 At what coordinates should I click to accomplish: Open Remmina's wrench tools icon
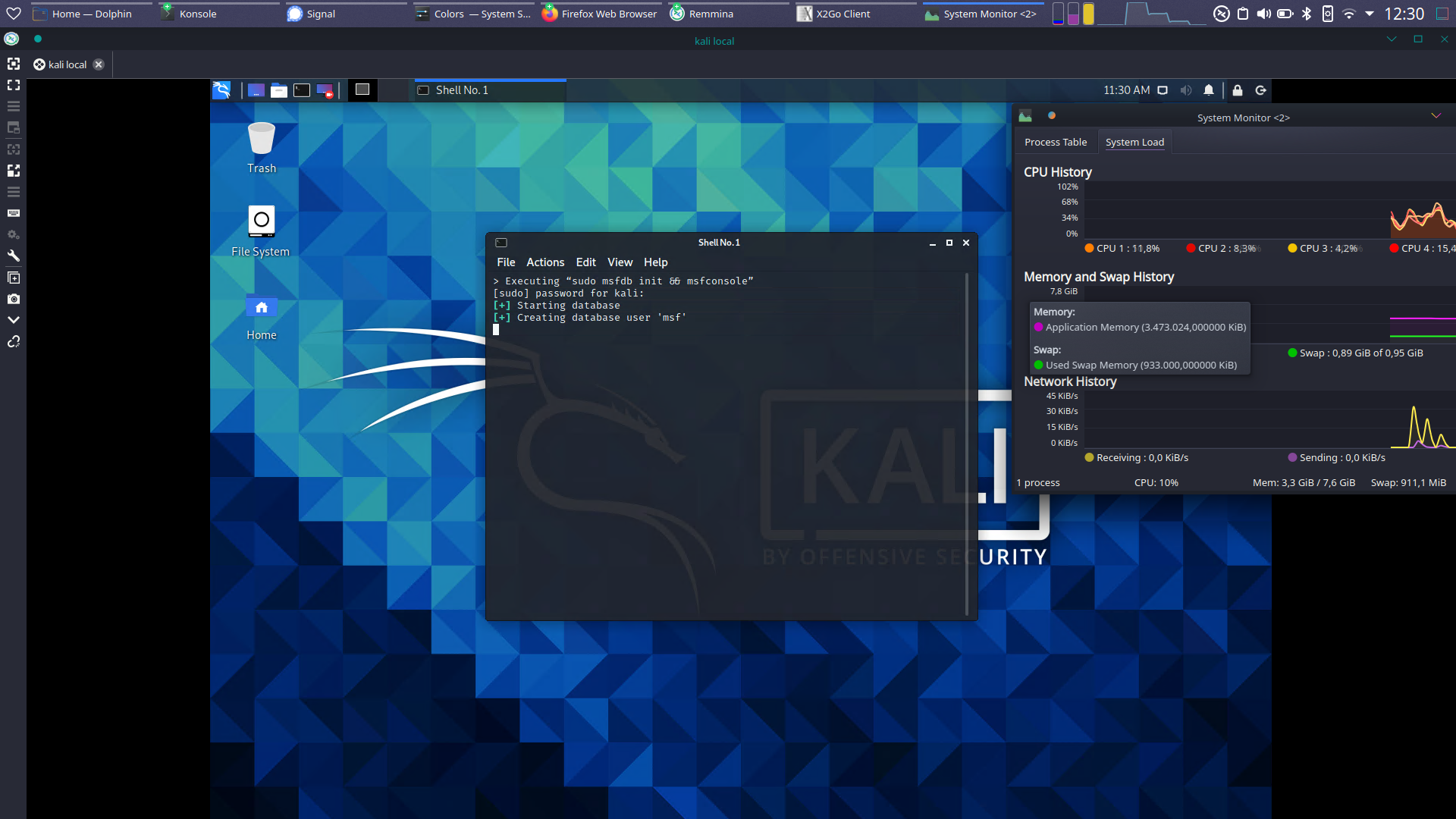(14, 256)
